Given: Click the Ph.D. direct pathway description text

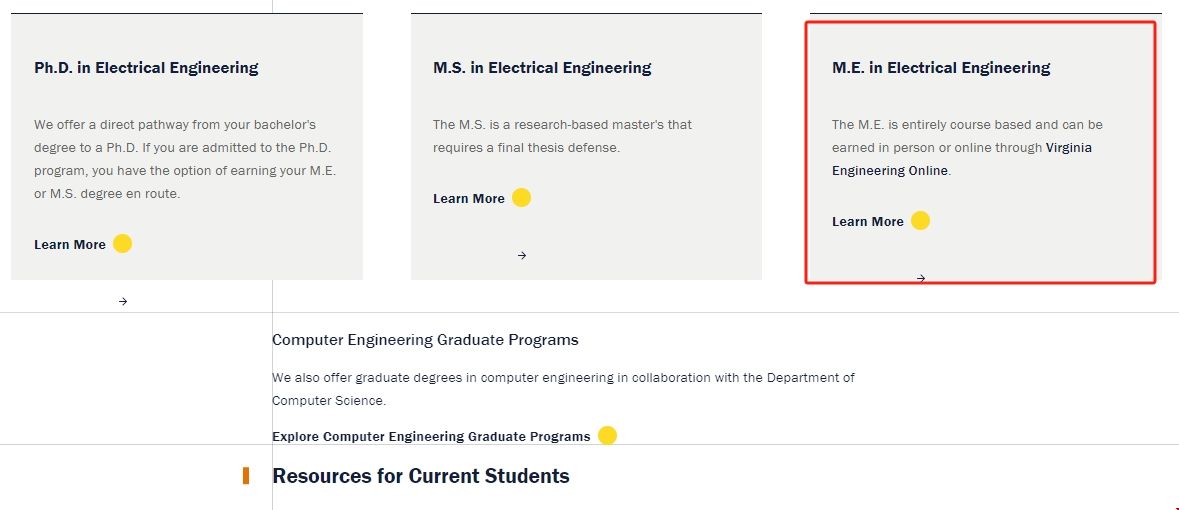Looking at the screenshot, I should 185,159.
